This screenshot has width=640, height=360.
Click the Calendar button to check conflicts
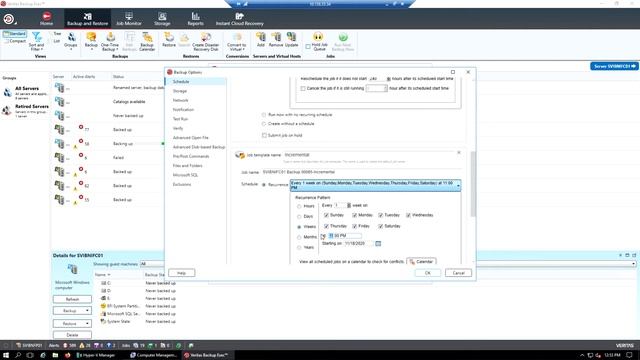pos(421,261)
